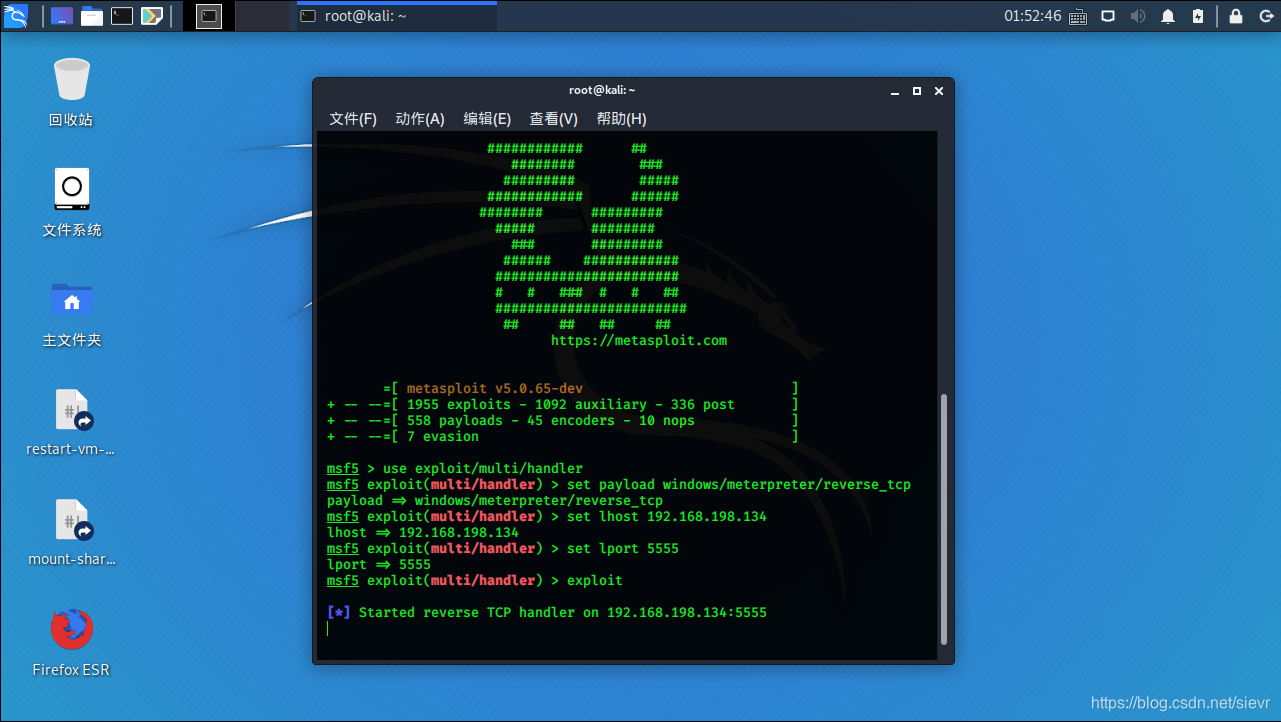The image size is (1281, 722).
Task: Click 'use exploit/multi/handler' command line
Action: [454, 469]
